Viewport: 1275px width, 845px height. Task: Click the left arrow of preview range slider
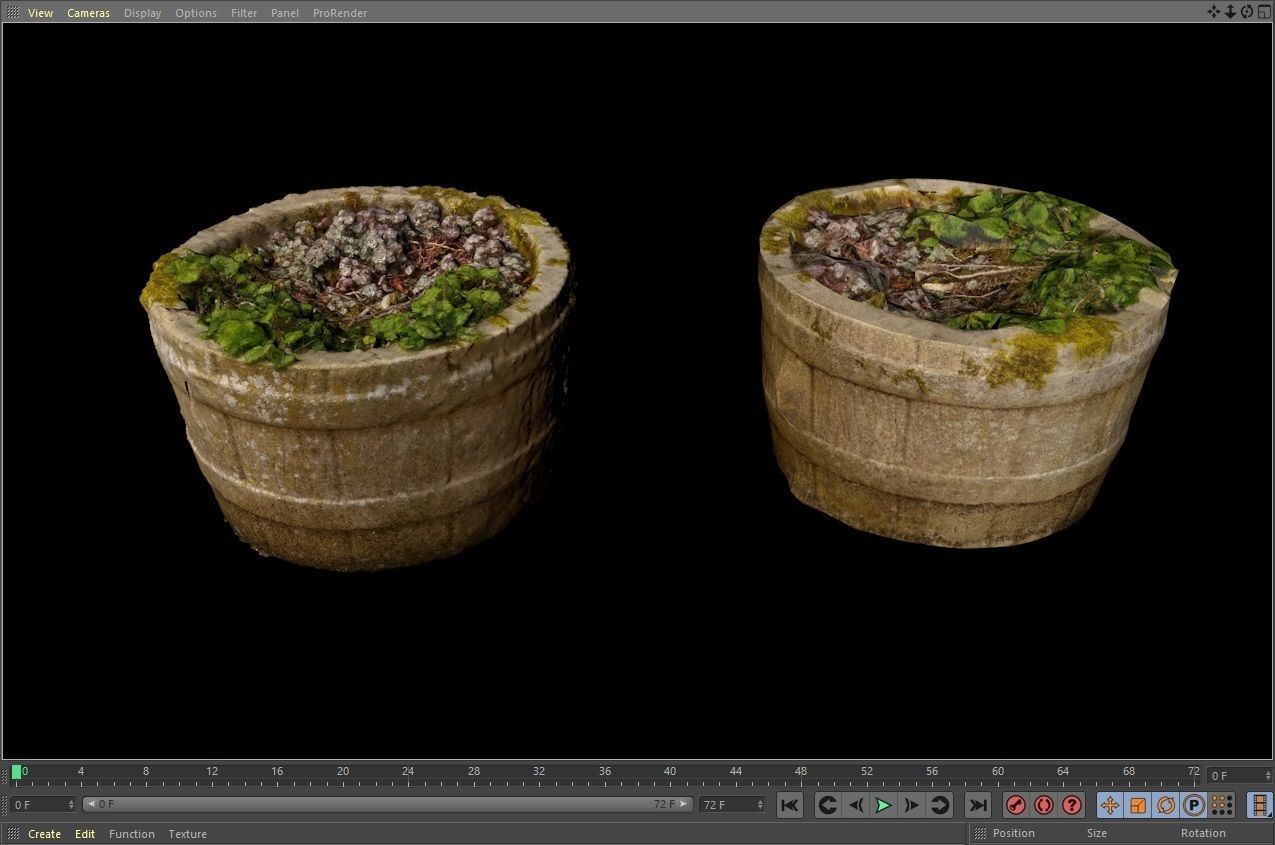click(90, 804)
